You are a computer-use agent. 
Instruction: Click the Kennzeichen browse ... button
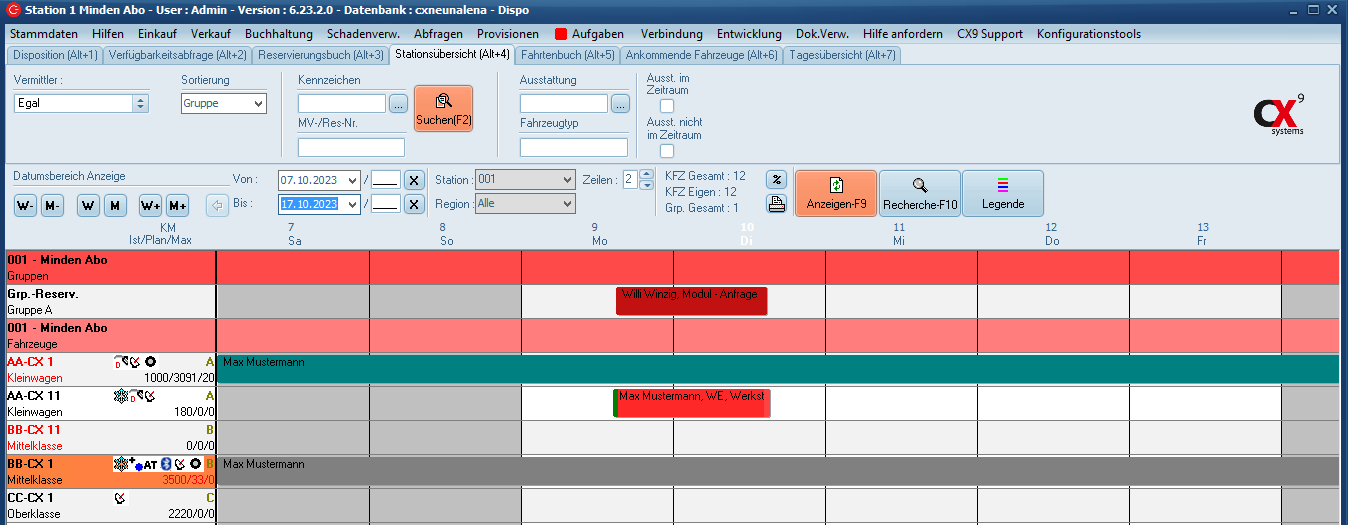[x=398, y=103]
